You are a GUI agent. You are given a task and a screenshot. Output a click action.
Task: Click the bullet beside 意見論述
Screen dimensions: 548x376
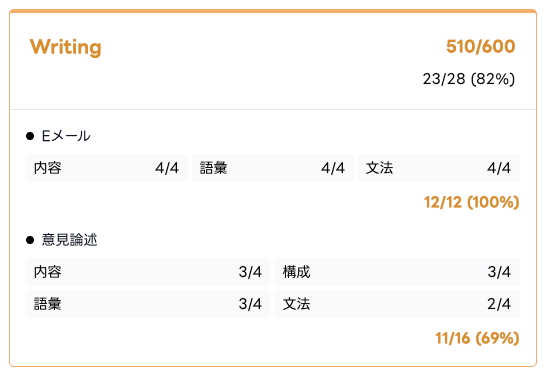(30, 240)
